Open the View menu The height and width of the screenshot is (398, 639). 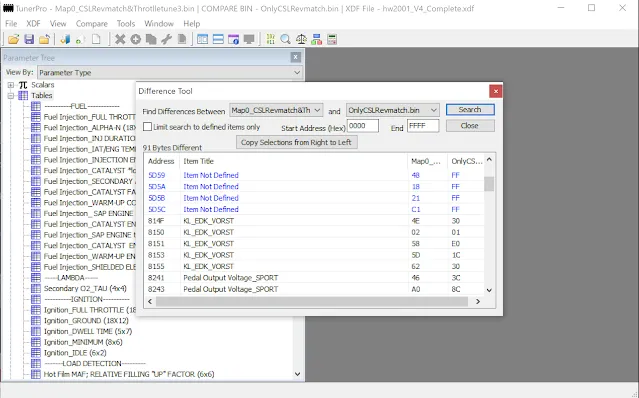click(x=58, y=24)
